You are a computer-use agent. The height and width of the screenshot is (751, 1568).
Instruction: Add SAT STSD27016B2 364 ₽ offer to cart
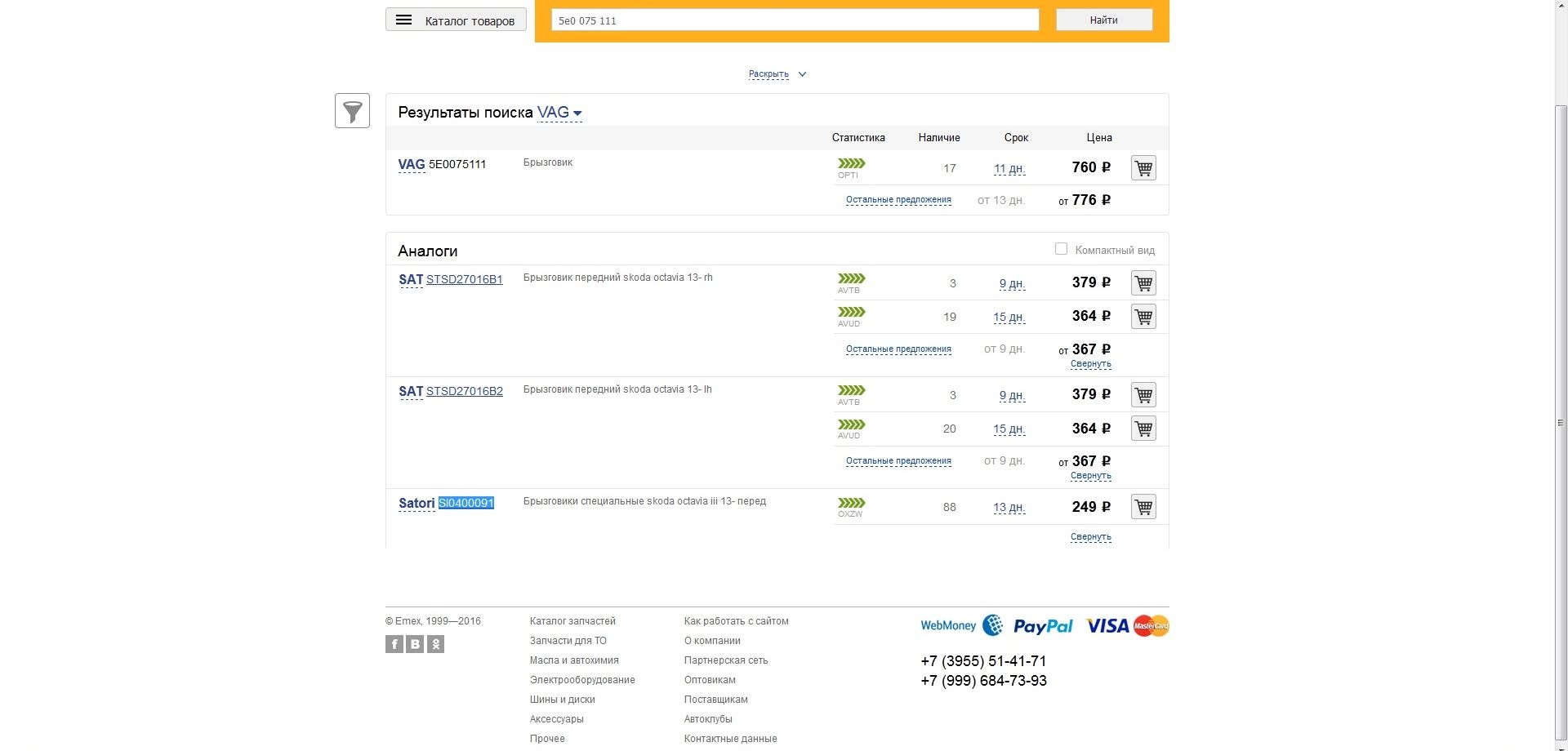(1143, 429)
